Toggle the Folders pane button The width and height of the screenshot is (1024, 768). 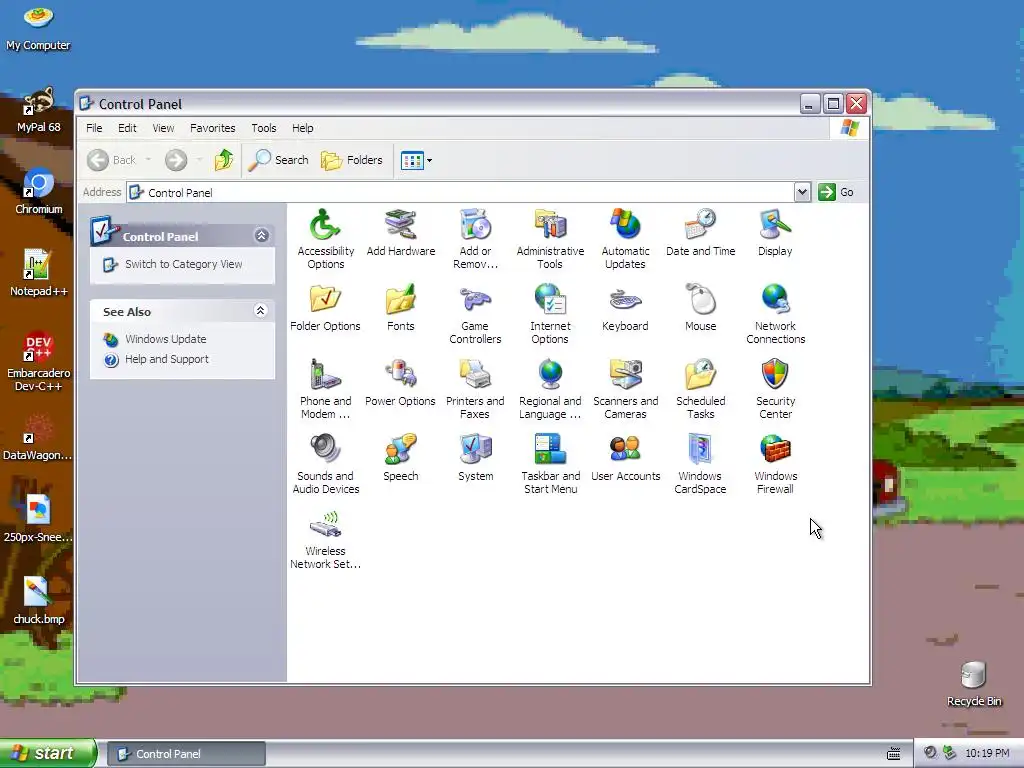click(352, 160)
